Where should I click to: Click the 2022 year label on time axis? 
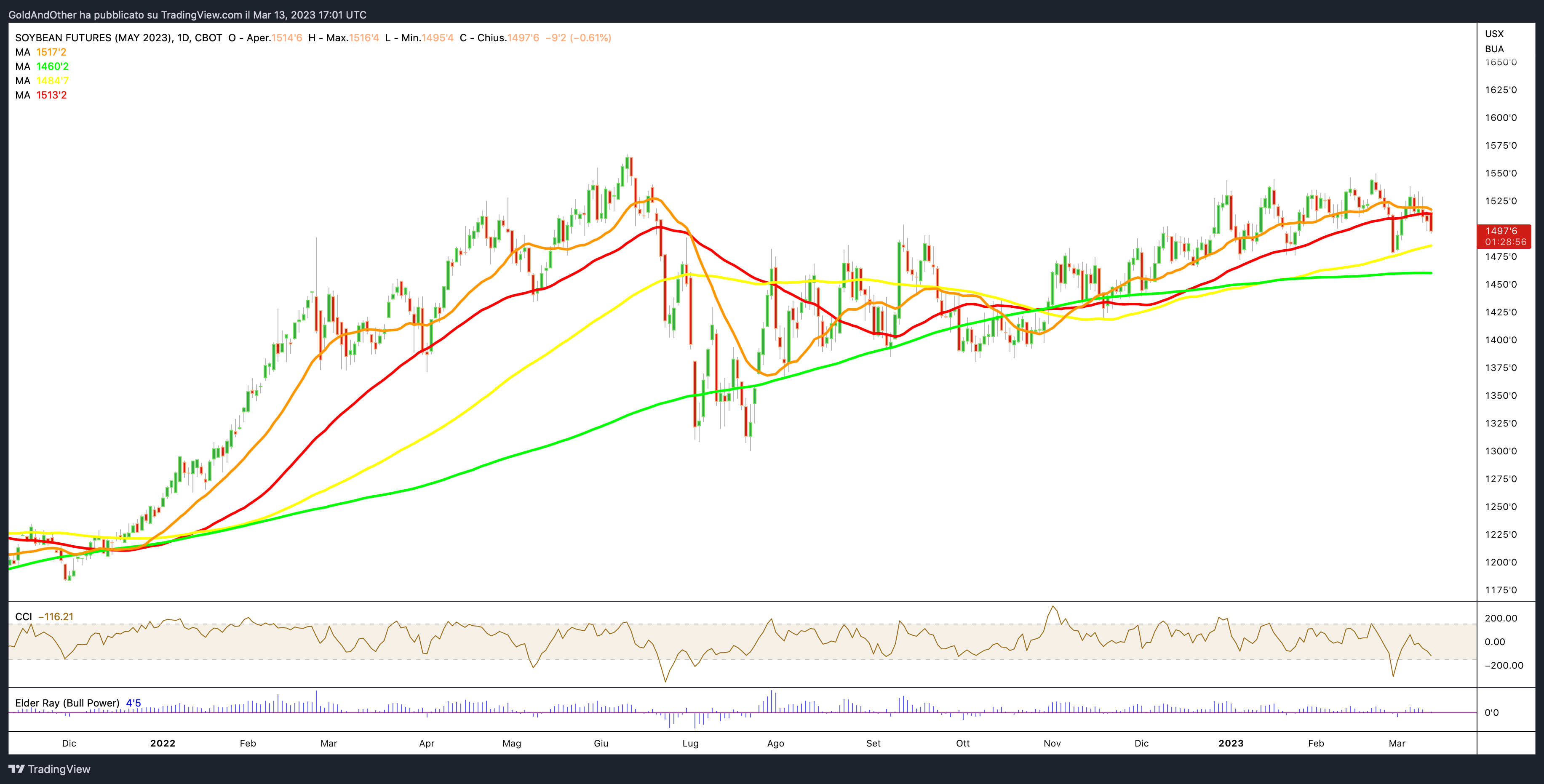(x=163, y=743)
